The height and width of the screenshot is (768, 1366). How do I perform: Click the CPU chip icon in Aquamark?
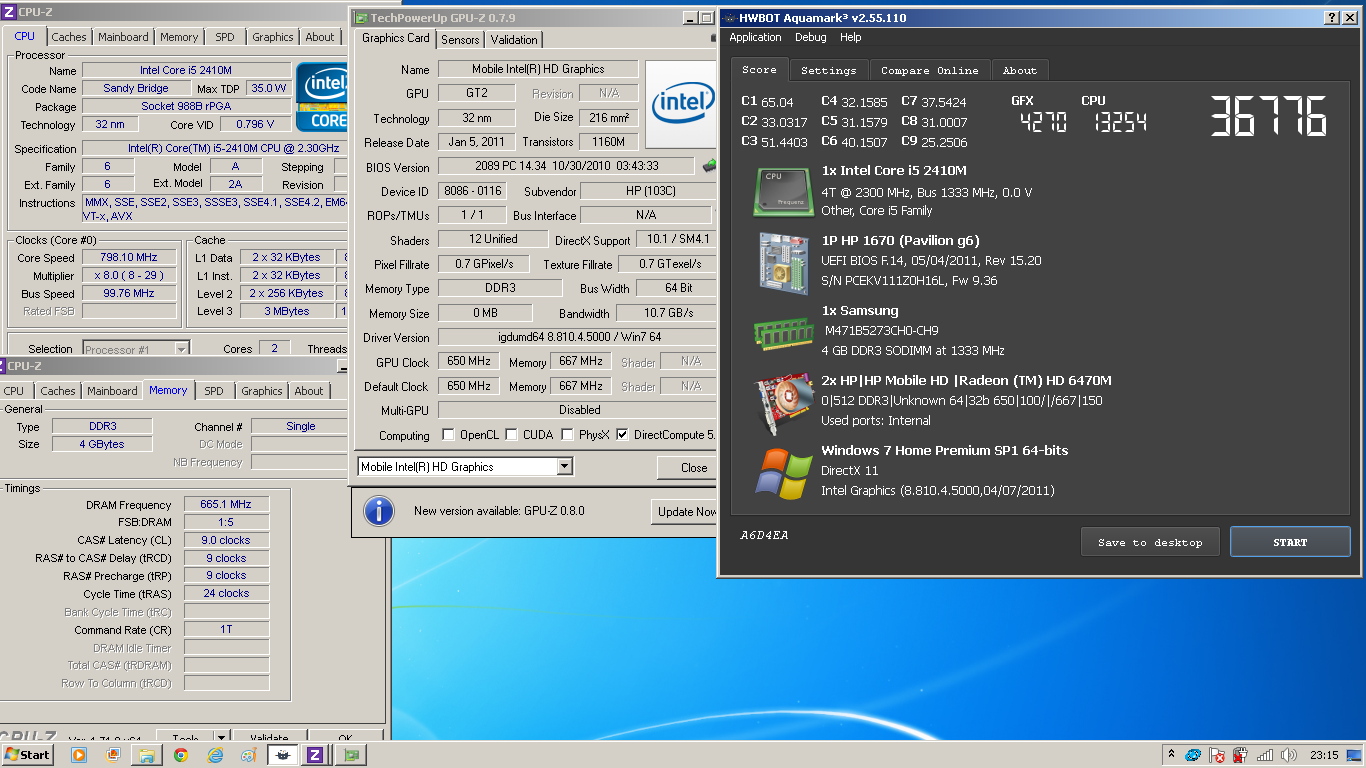tap(785, 192)
